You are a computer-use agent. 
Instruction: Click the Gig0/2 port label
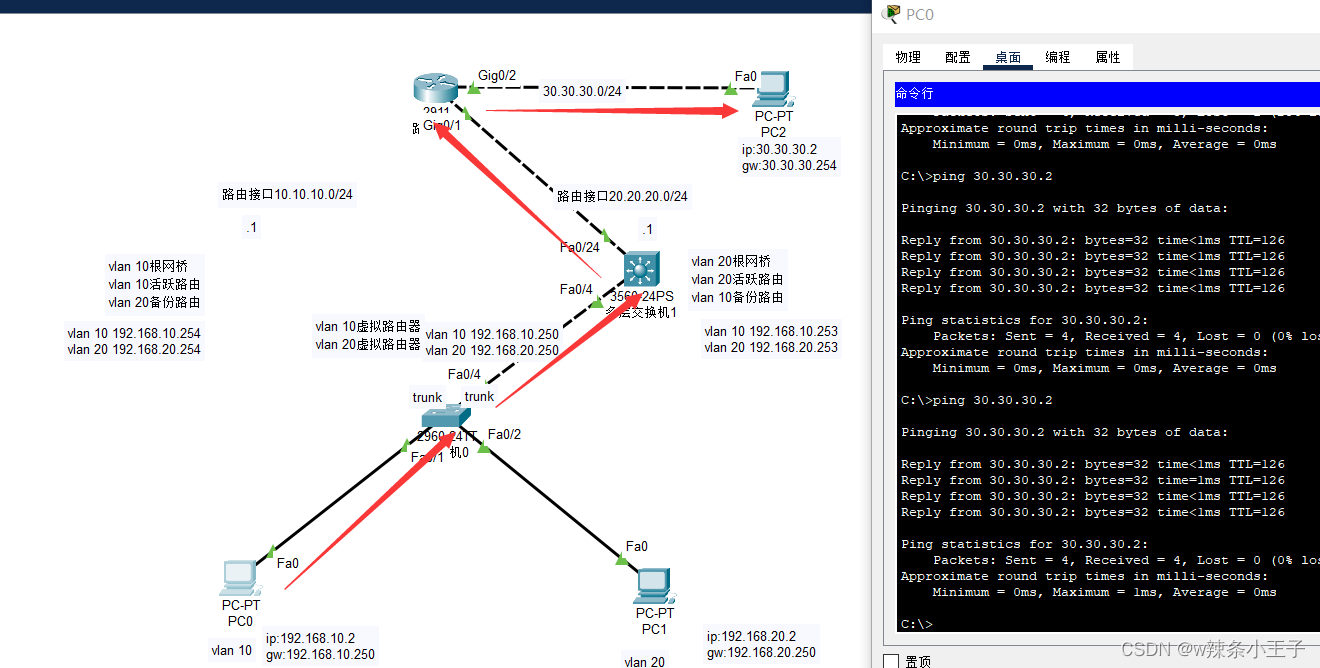(x=497, y=75)
